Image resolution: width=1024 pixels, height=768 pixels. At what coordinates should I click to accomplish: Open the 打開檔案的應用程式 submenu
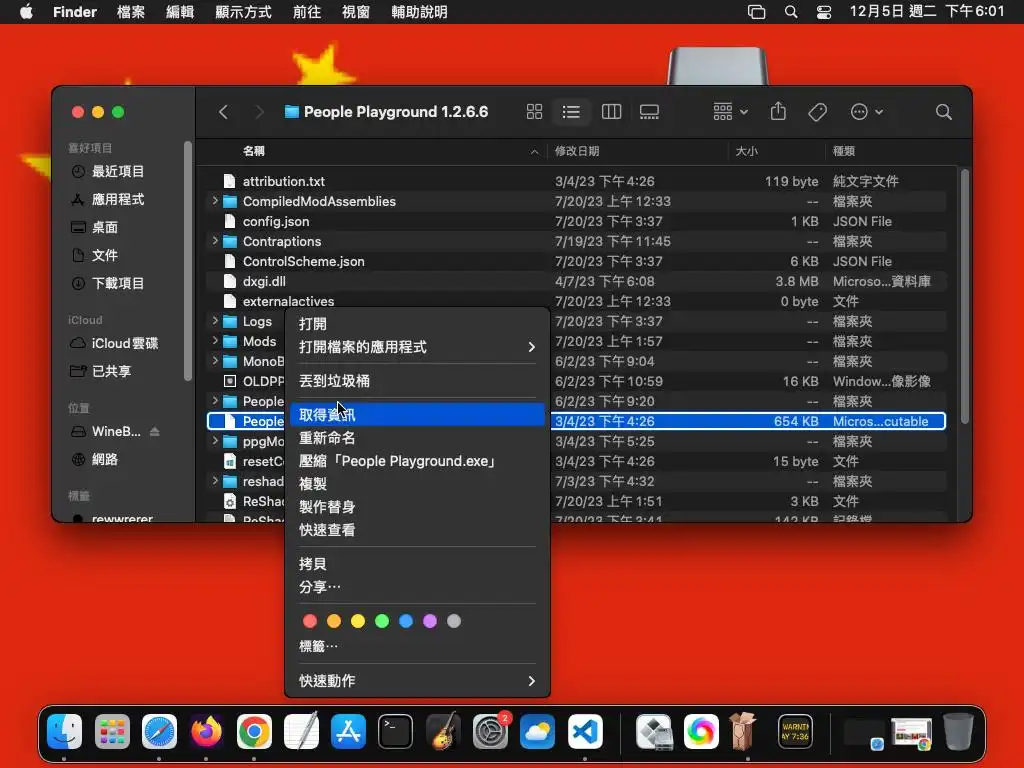click(x=417, y=347)
